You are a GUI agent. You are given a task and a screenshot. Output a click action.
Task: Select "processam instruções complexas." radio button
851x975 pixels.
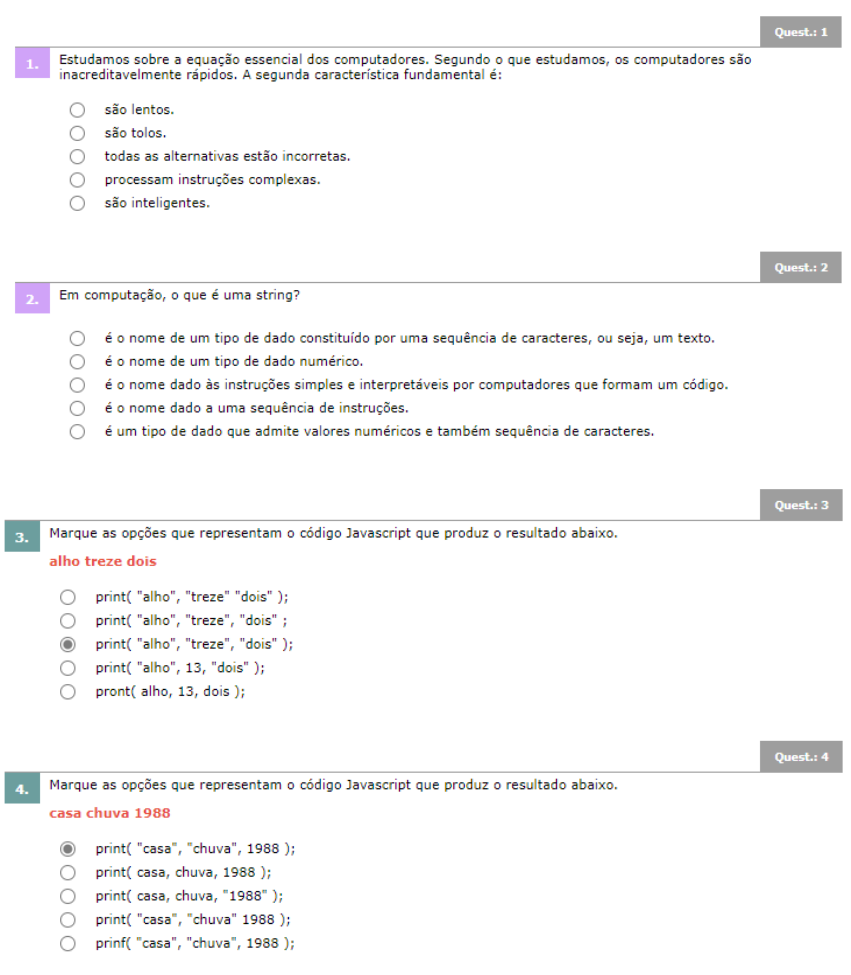coord(77,180)
